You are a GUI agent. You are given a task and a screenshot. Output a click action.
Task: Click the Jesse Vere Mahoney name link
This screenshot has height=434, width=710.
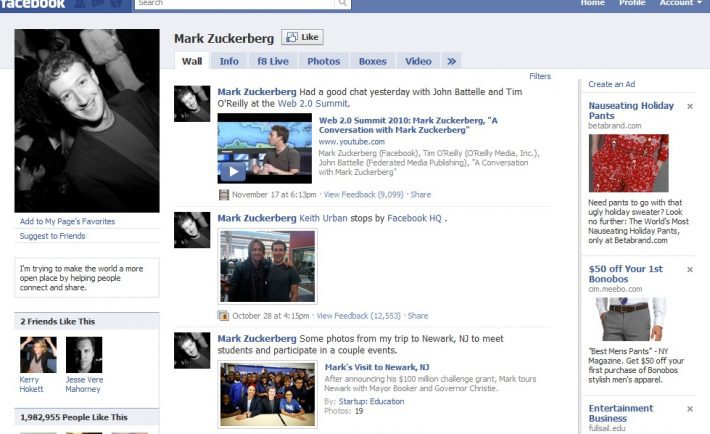[x=84, y=385]
